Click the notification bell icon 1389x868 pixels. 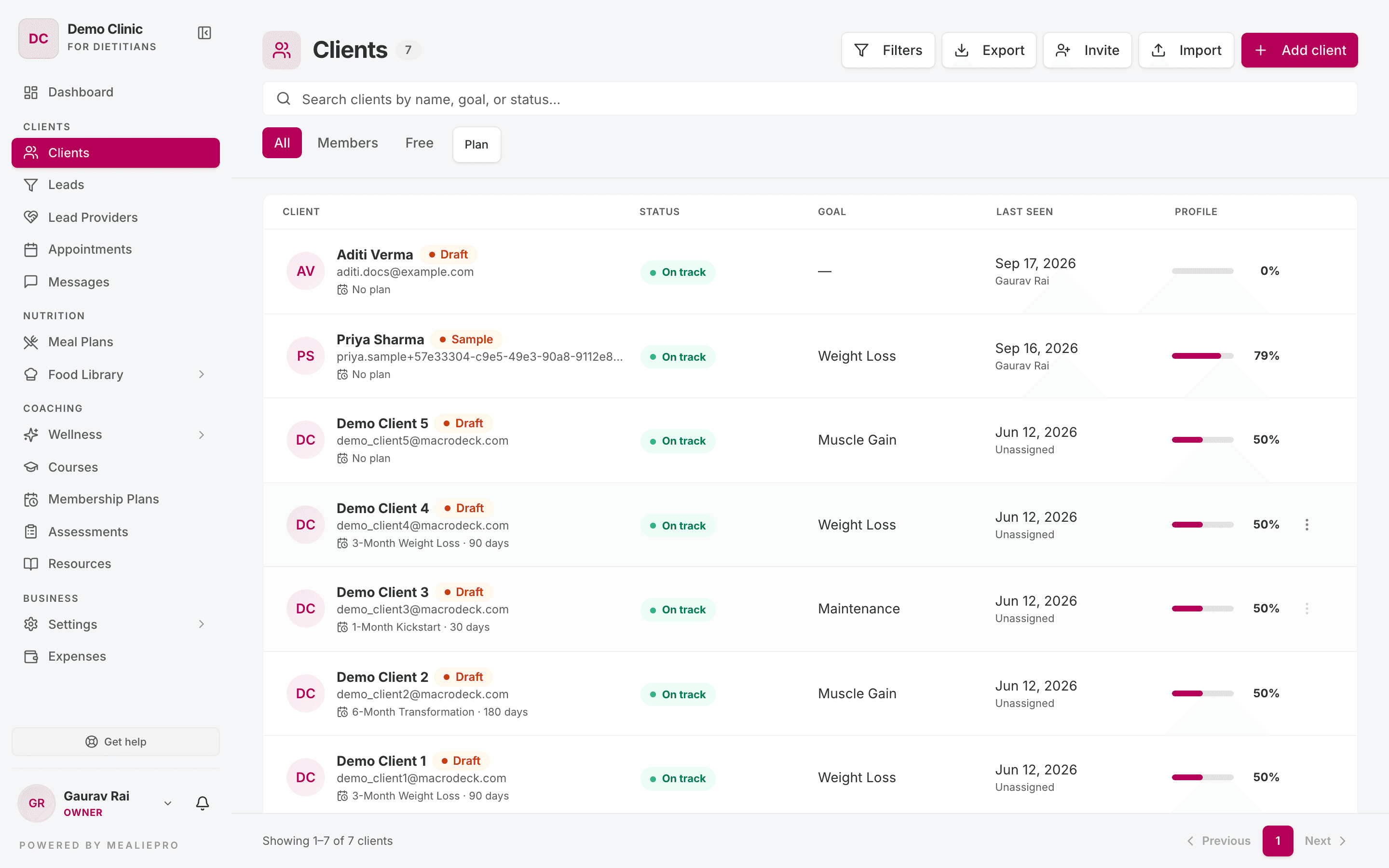coord(203,802)
